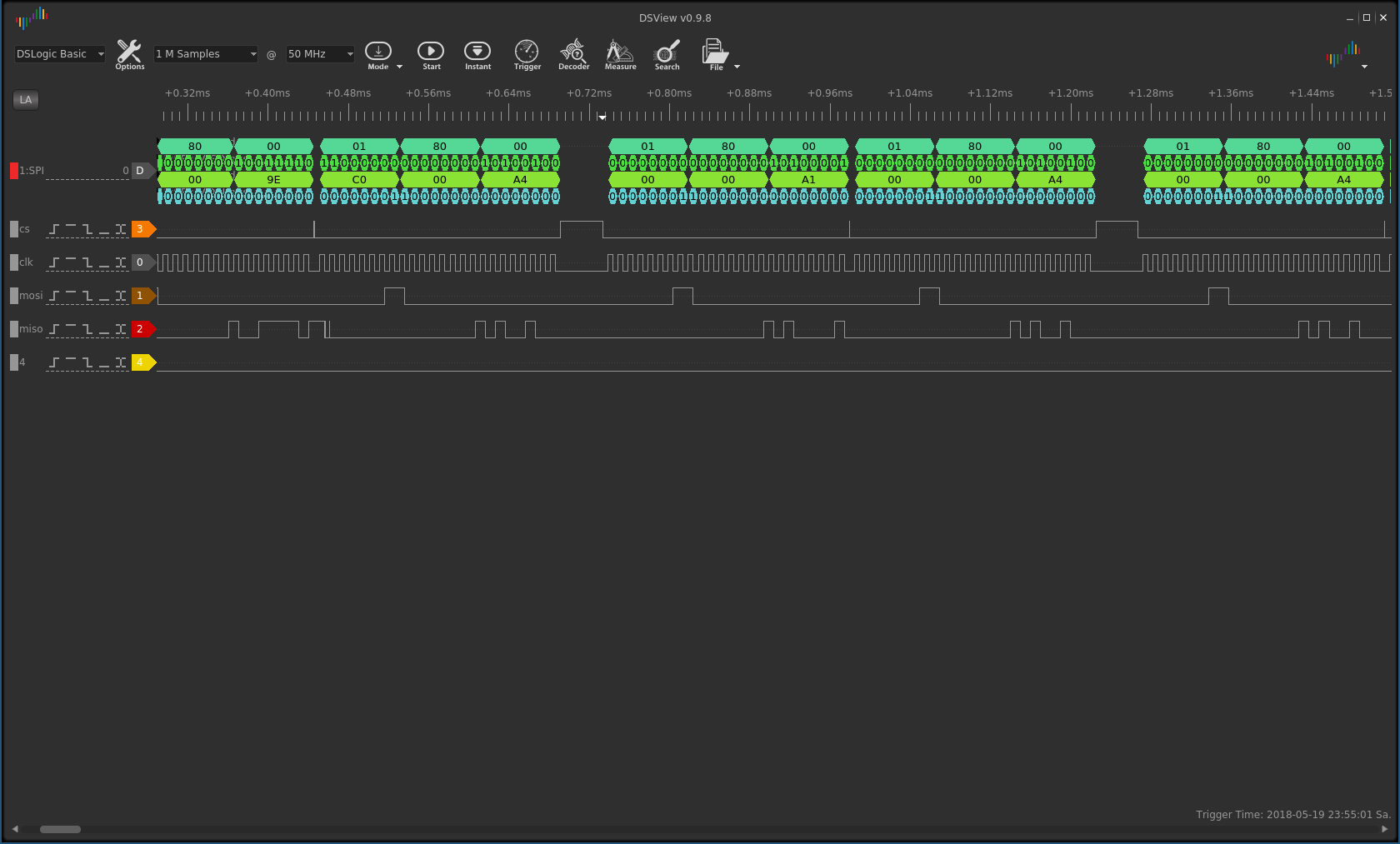Click the 9E decoded MISO byte
Screen dimensions: 1400x844
tap(273, 179)
